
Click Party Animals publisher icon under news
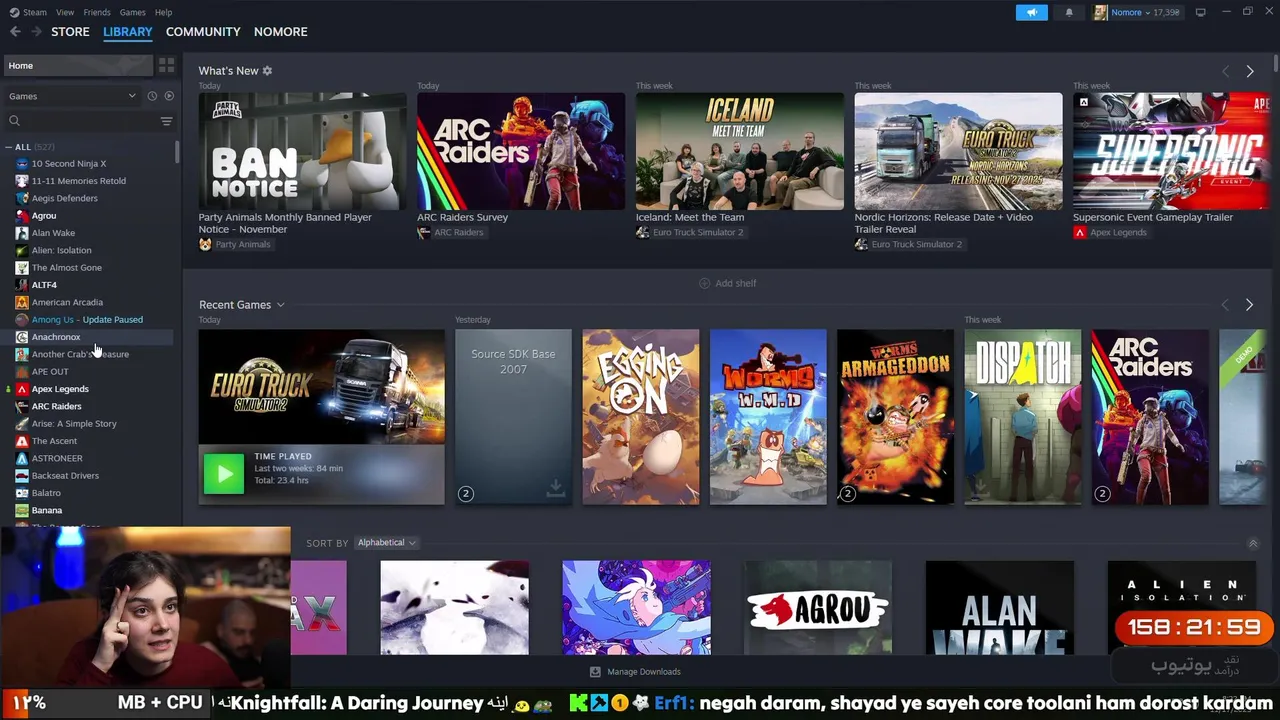pos(205,244)
